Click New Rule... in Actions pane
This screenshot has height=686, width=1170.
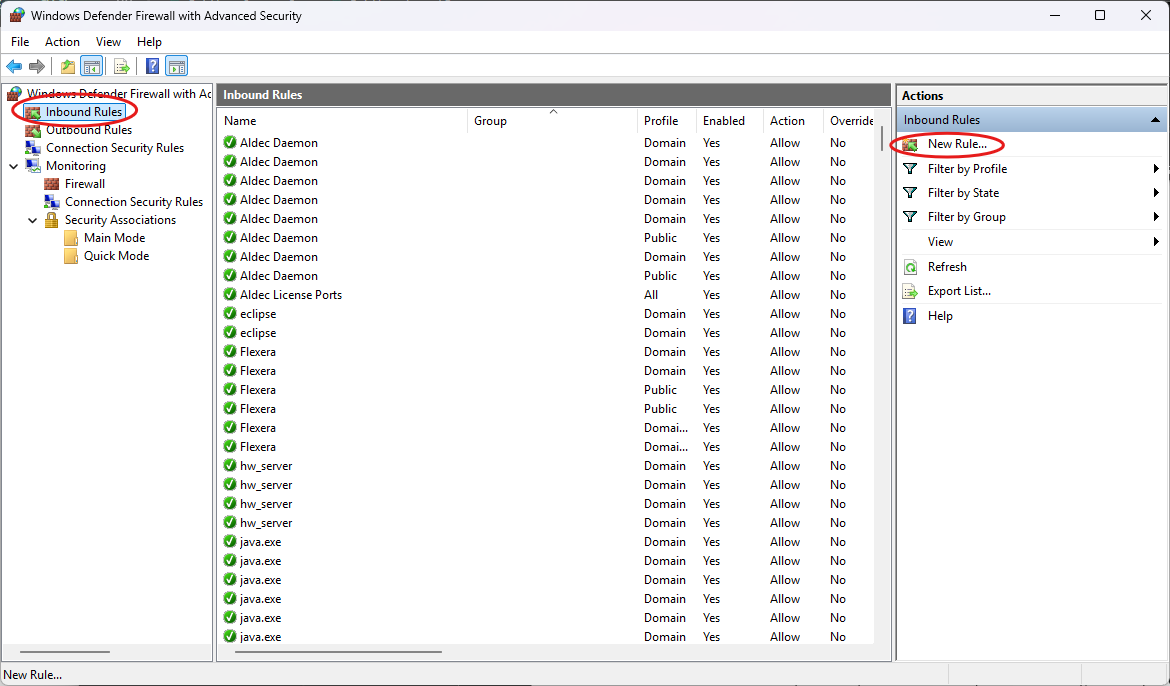pos(956,144)
